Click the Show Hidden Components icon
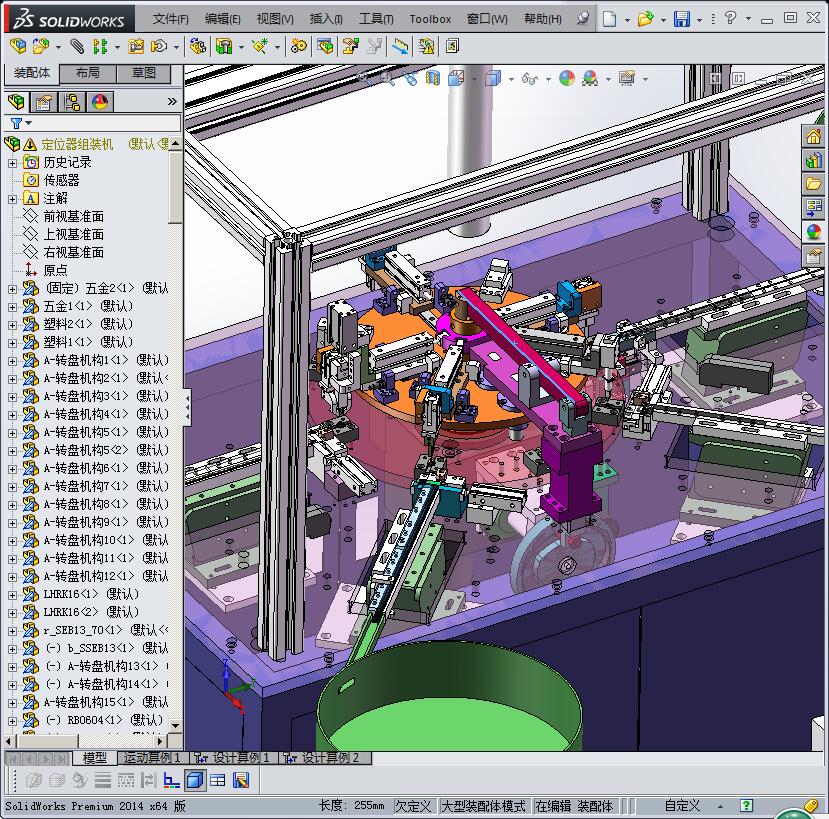The width and height of the screenshot is (829, 819). pyautogui.click(x=198, y=47)
